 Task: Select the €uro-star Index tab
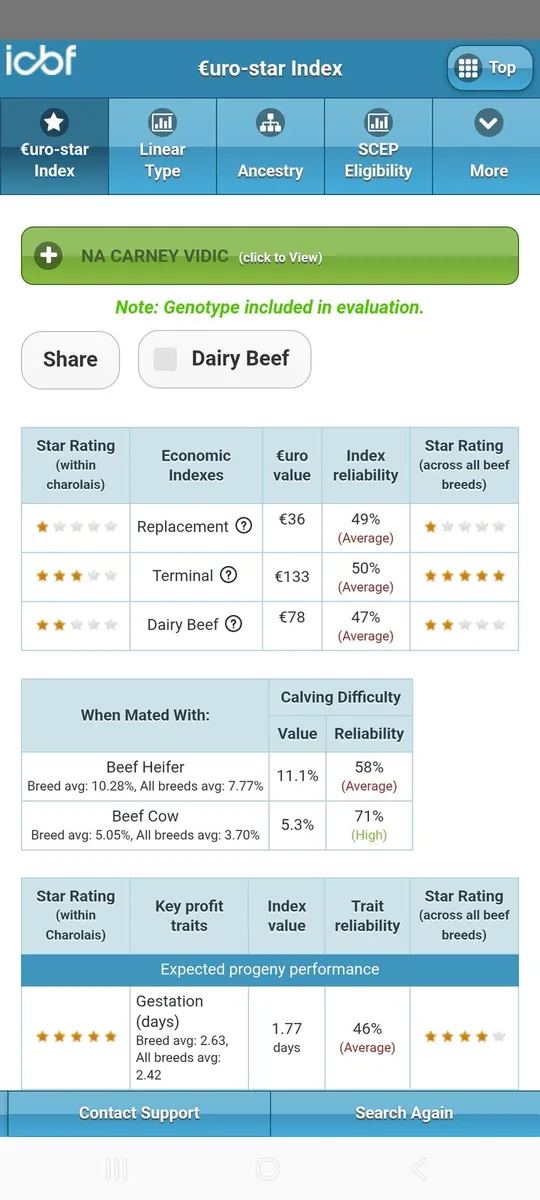pyautogui.click(x=54, y=146)
